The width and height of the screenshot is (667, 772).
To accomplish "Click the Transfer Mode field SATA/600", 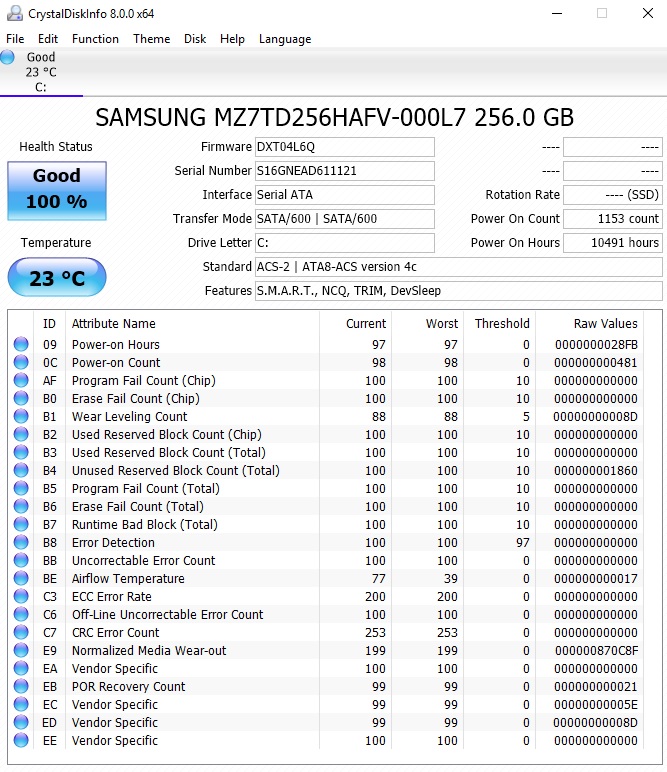I will [345, 219].
